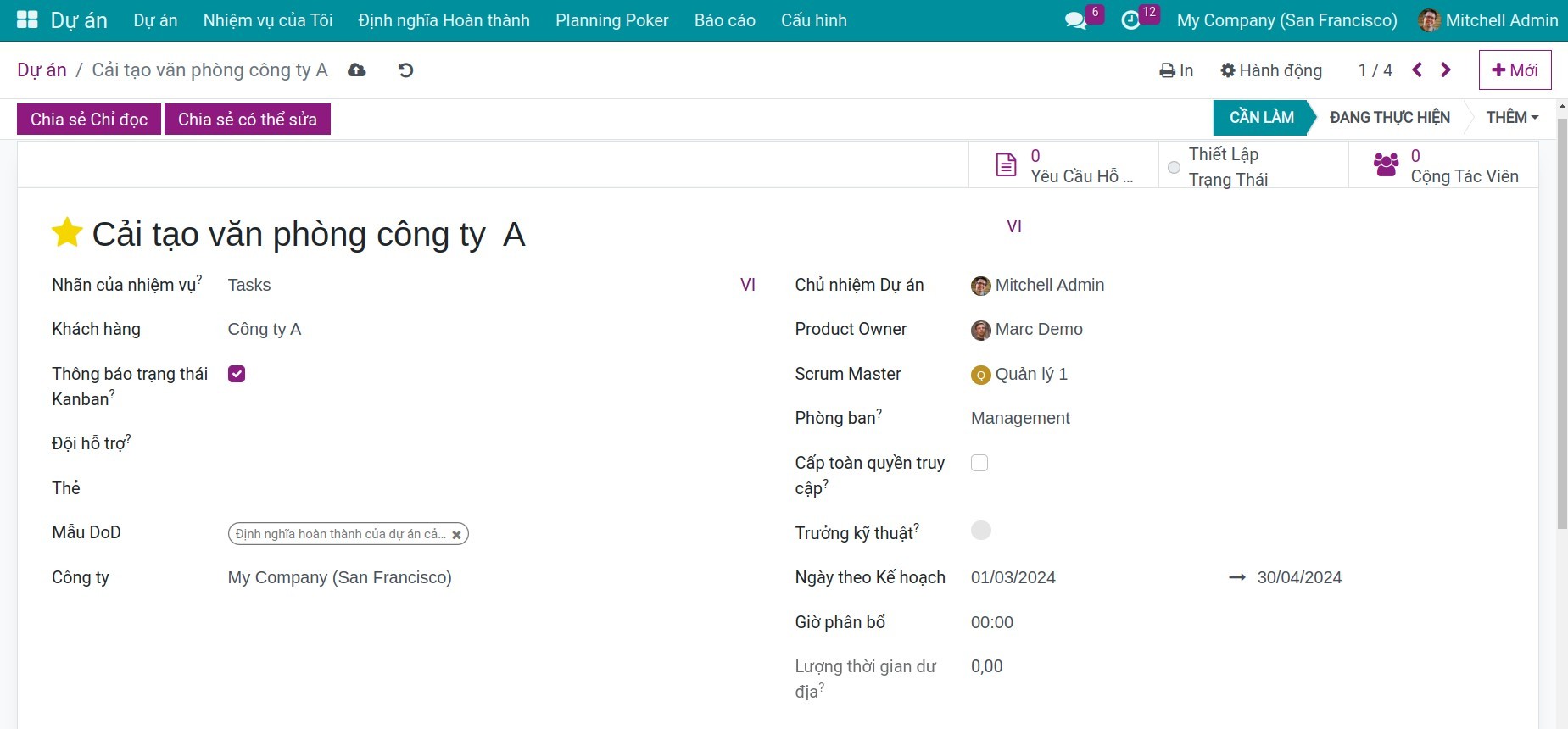Click Thiết Lập Trạng Thái radio indicator
The height and width of the screenshot is (729, 1568).
[1174, 167]
